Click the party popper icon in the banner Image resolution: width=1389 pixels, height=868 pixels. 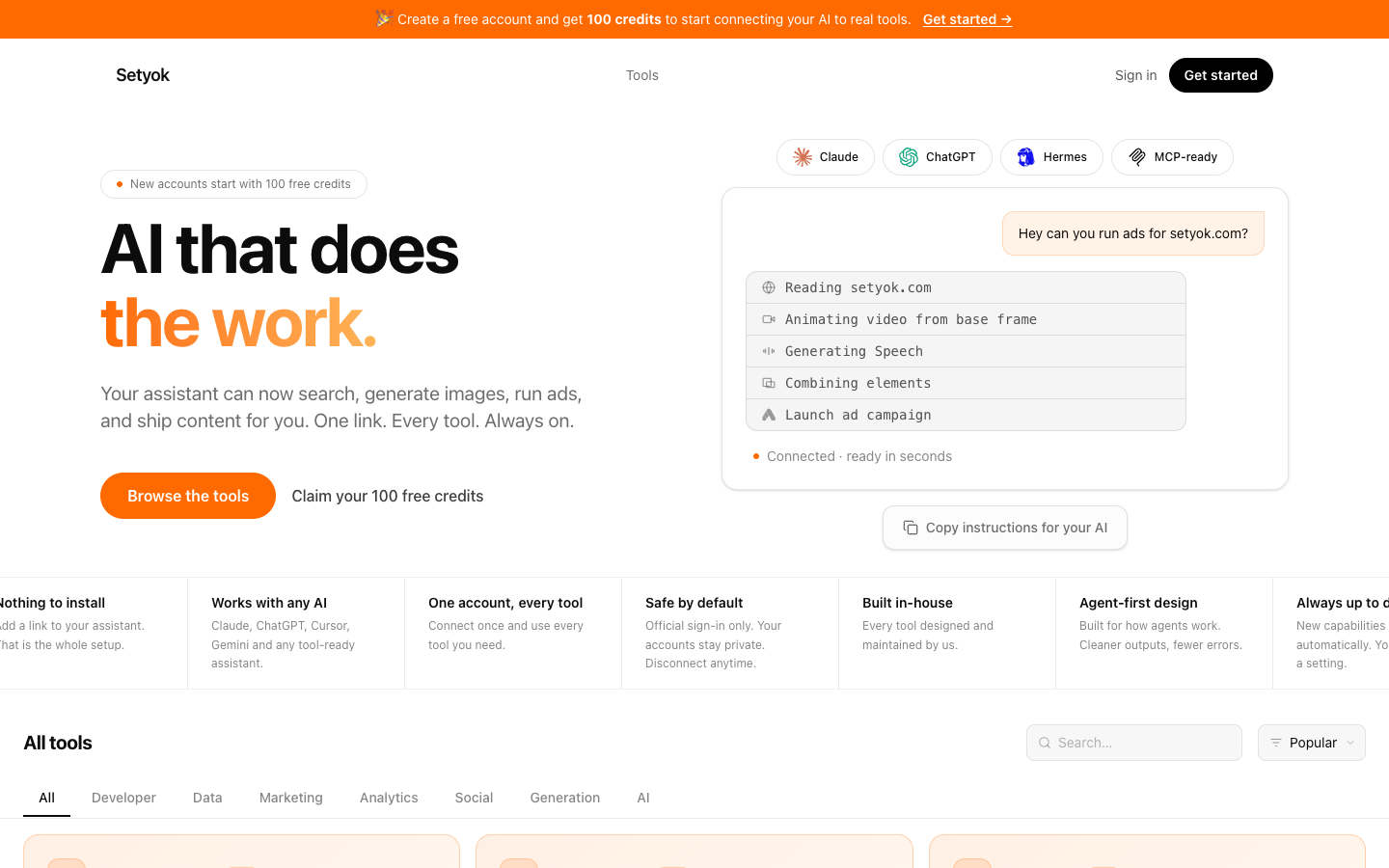[x=384, y=18]
